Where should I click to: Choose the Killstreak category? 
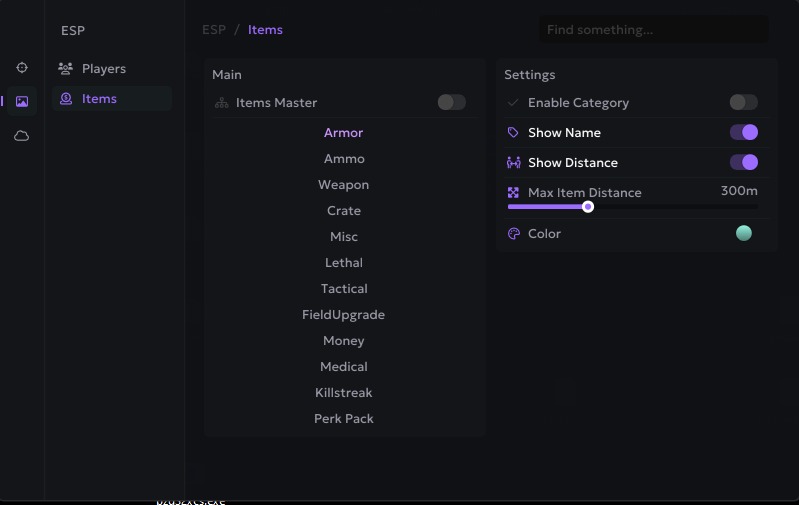[344, 393]
